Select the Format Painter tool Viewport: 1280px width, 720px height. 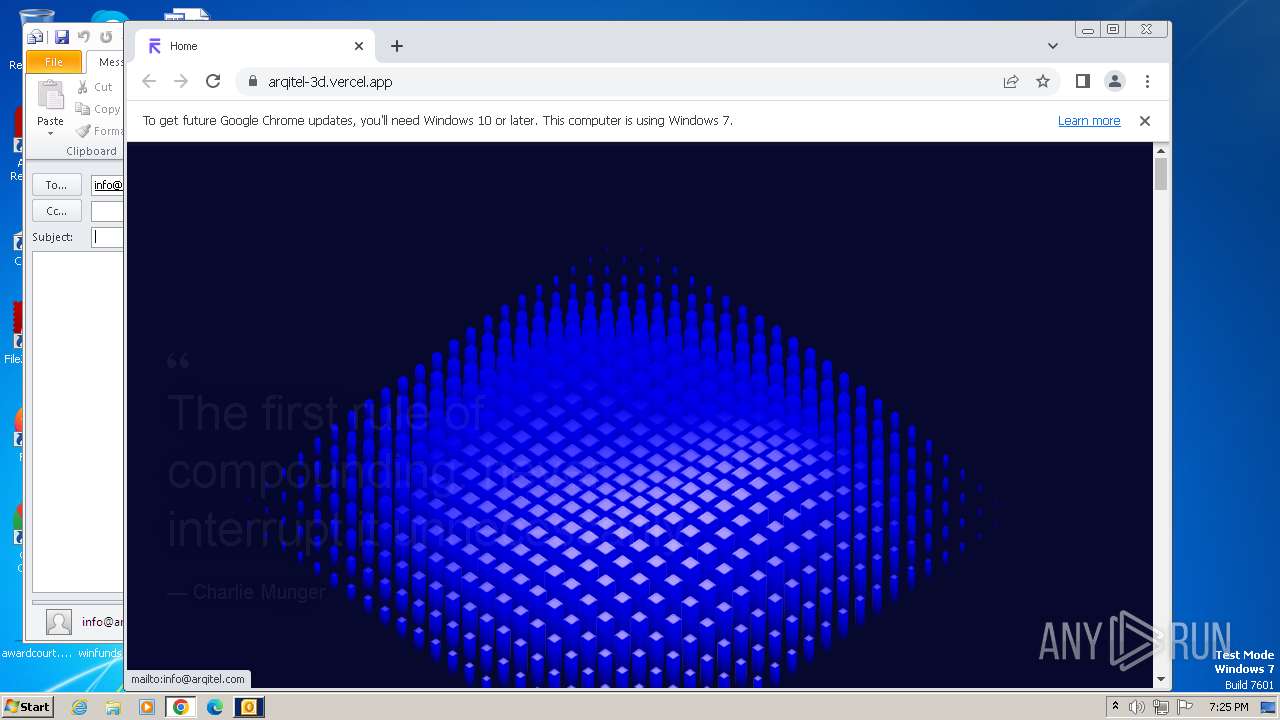[x=98, y=131]
